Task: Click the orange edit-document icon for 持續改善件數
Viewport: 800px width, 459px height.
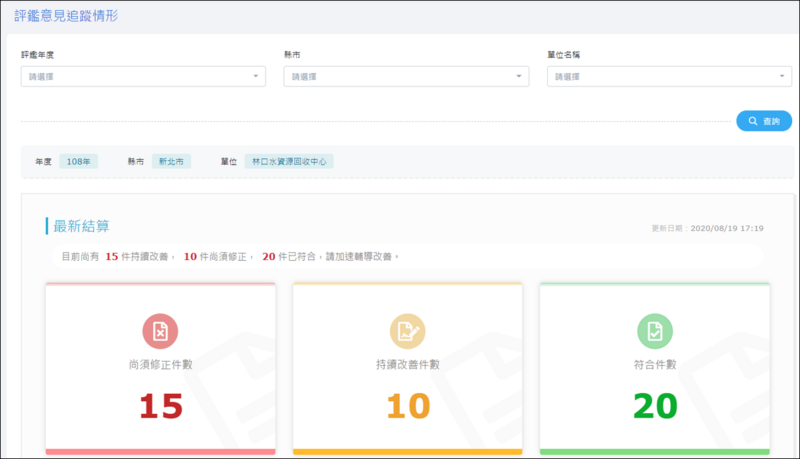Action: pos(407,331)
